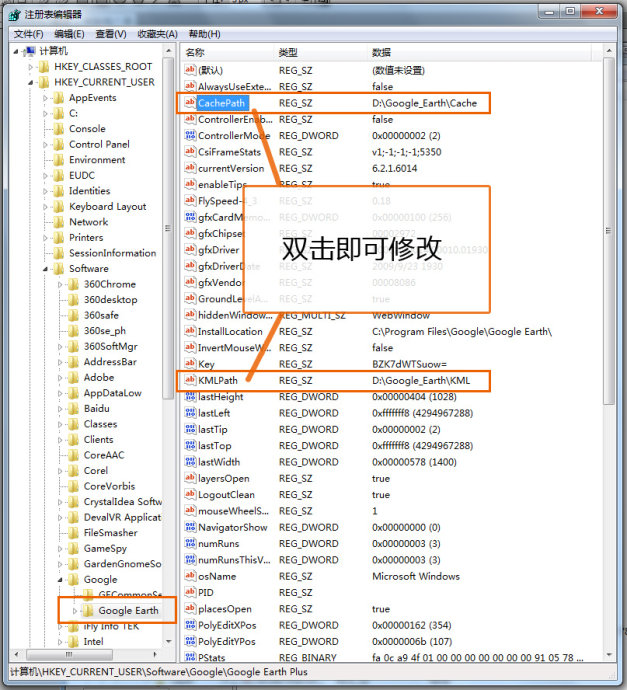Click the KMLPath string value icon
627x690 pixels.
pos(190,381)
